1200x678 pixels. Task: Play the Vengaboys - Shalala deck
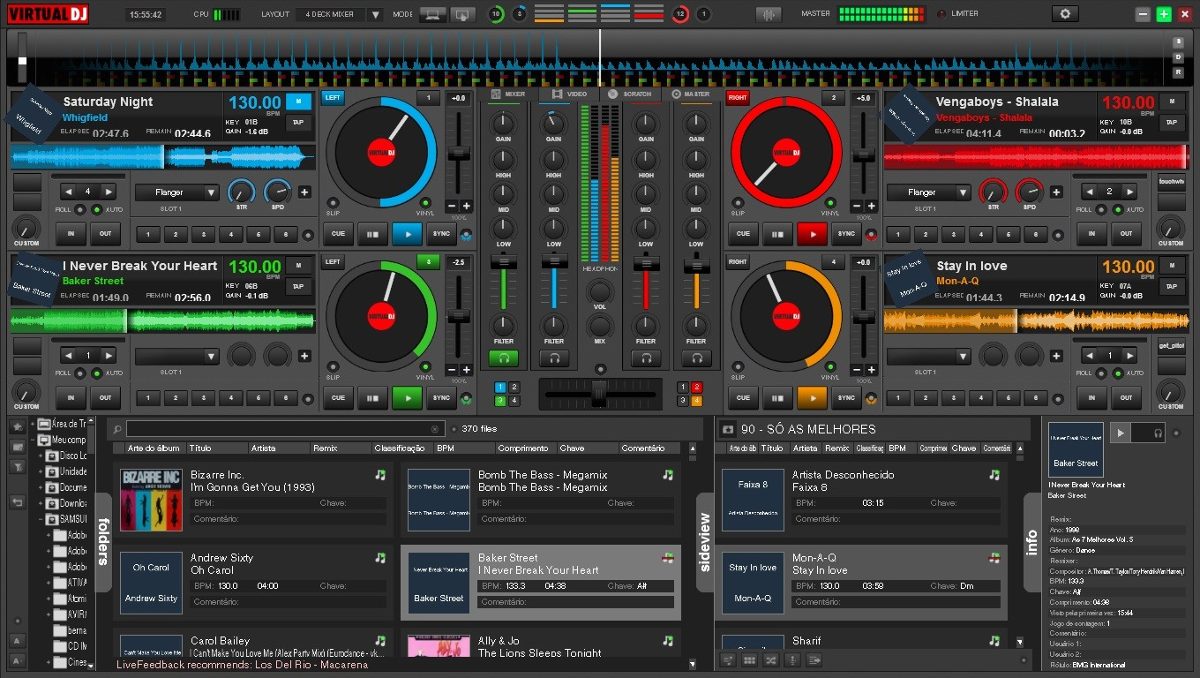(x=812, y=234)
